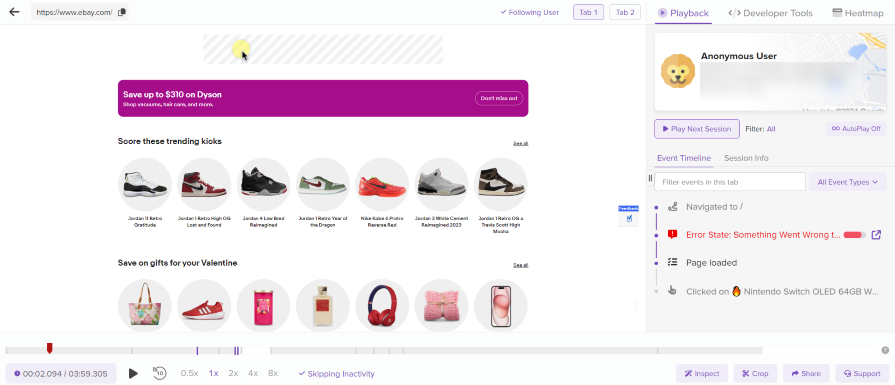Screen dimensions: 895x385
Task: Open All Event Types dropdown
Action: coord(847,182)
